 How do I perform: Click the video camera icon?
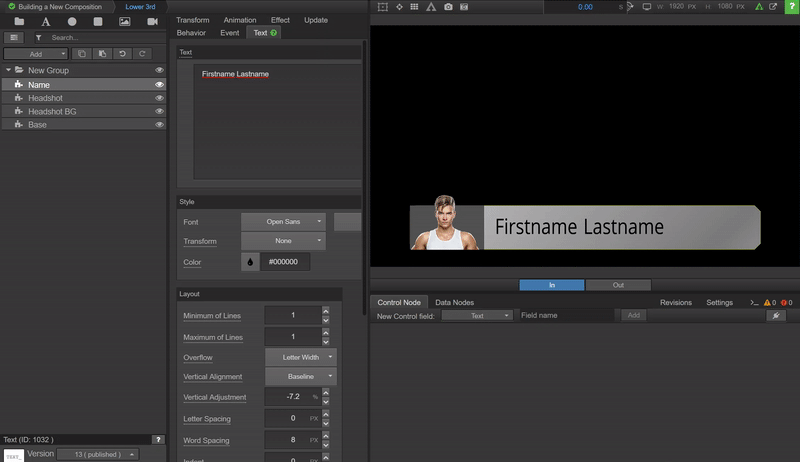pyautogui.click(x=152, y=21)
